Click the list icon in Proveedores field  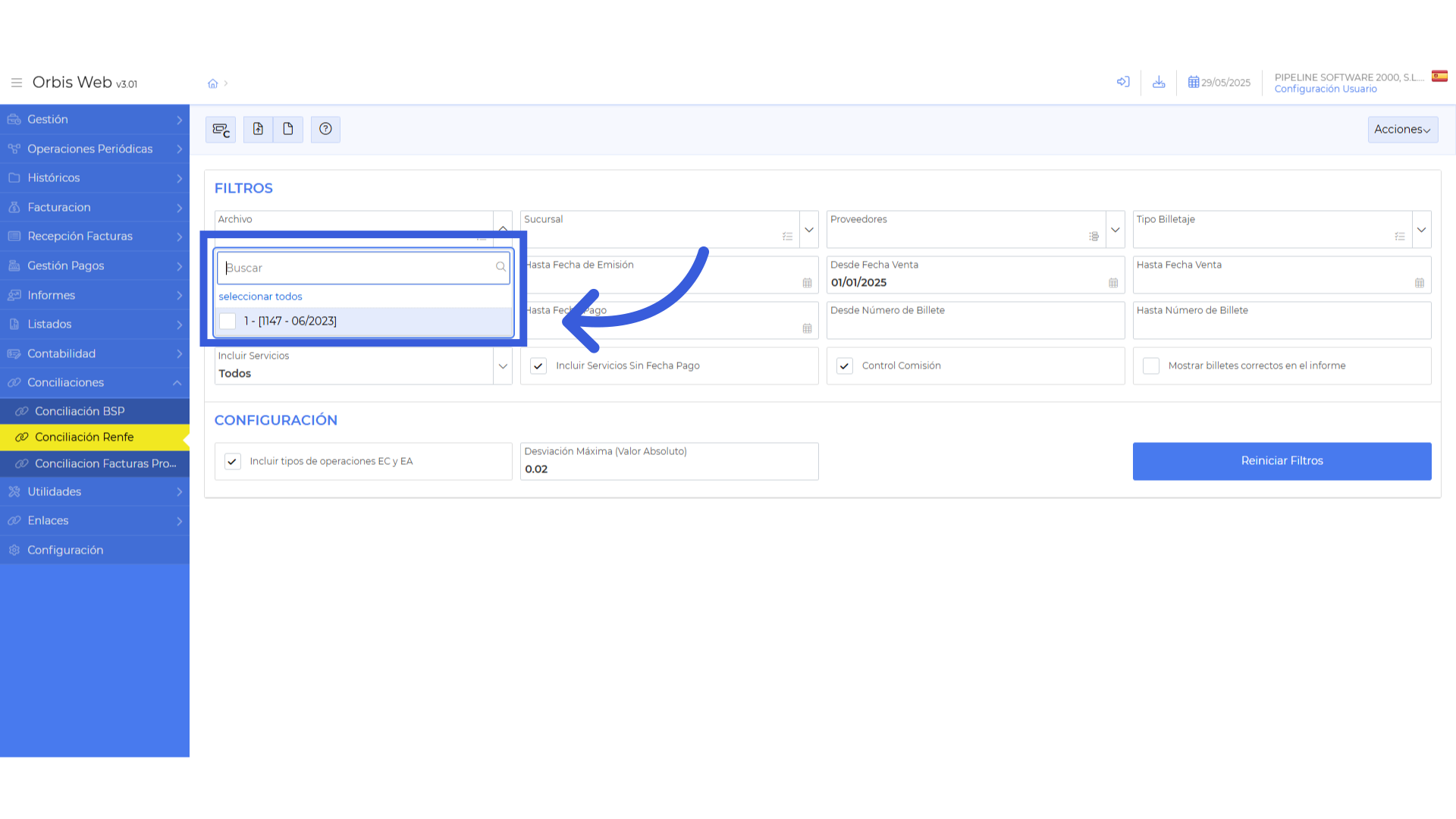1094,237
